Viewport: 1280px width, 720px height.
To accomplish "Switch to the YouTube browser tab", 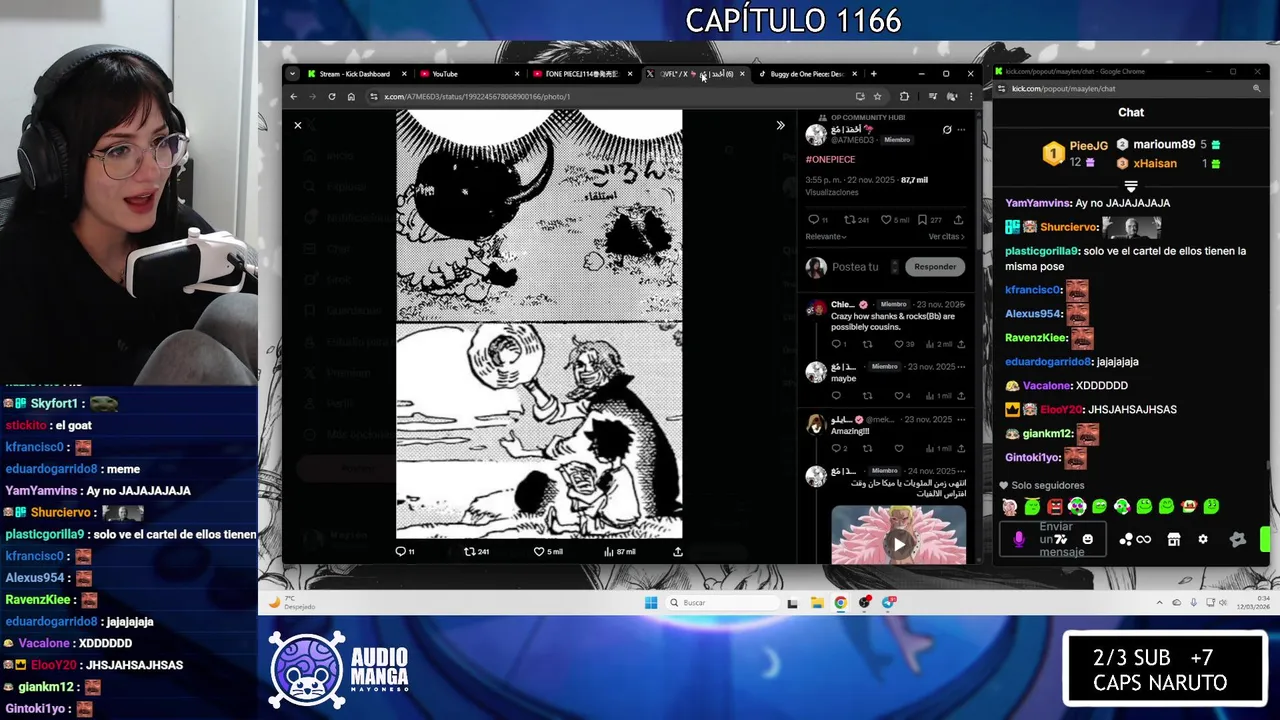I will [x=469, y=74].
